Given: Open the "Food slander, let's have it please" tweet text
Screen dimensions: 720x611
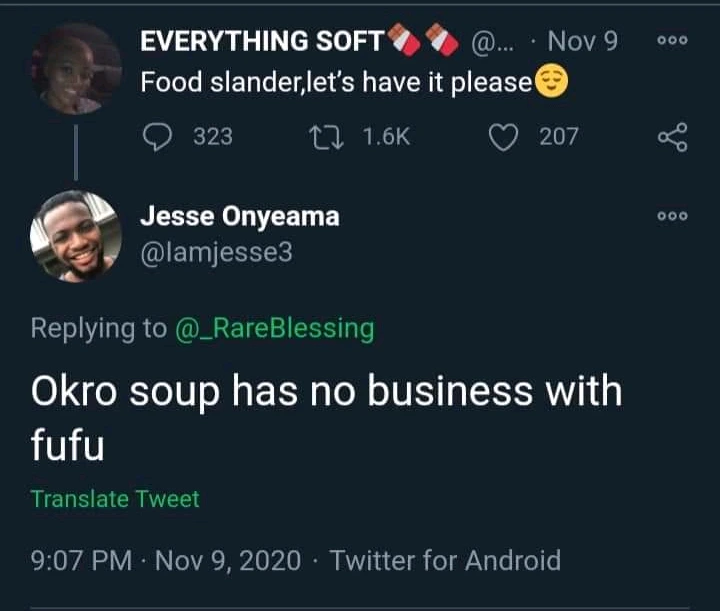Looking at the screenshot, I should 336,81.
